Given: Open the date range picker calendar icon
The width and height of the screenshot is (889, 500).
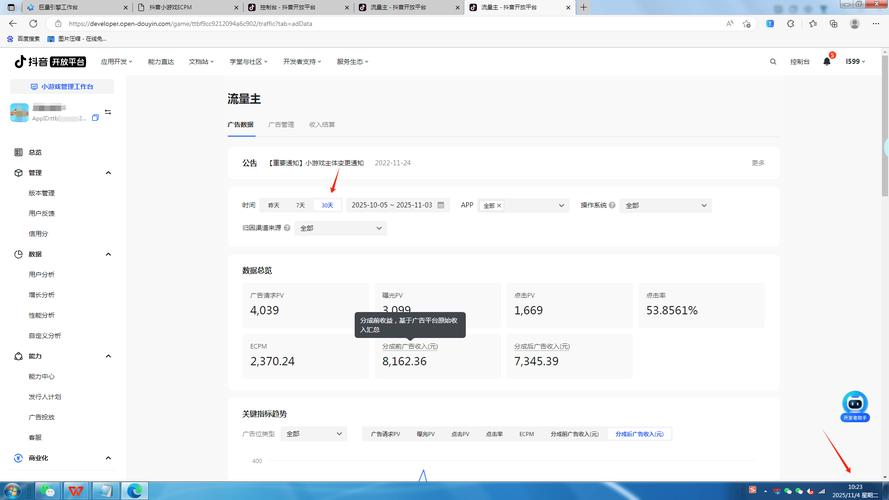Looking at the screenshot, I should click(x=441, y=205).
